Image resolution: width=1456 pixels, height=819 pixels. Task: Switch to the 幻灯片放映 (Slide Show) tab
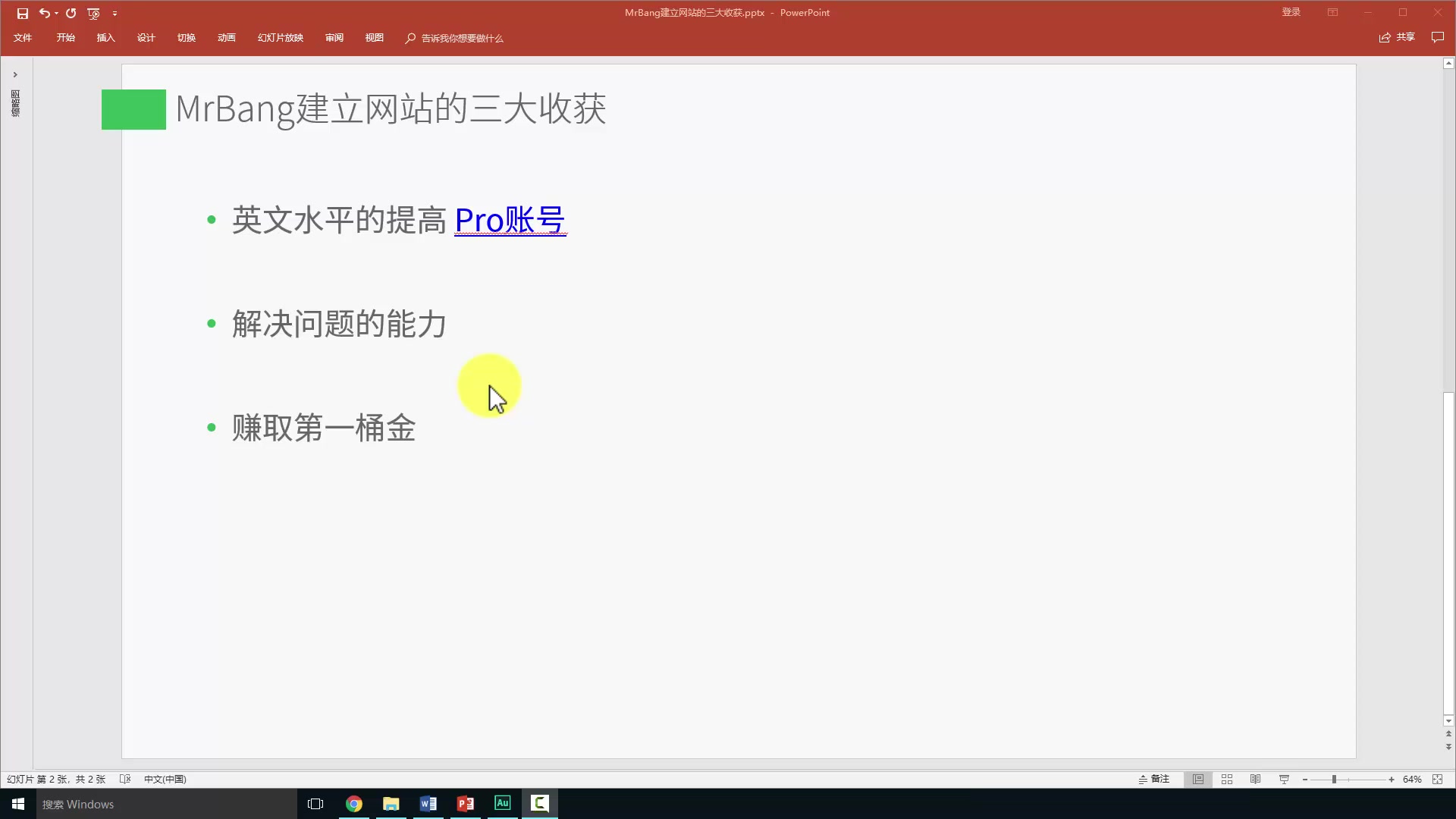[x=280, y=37]
